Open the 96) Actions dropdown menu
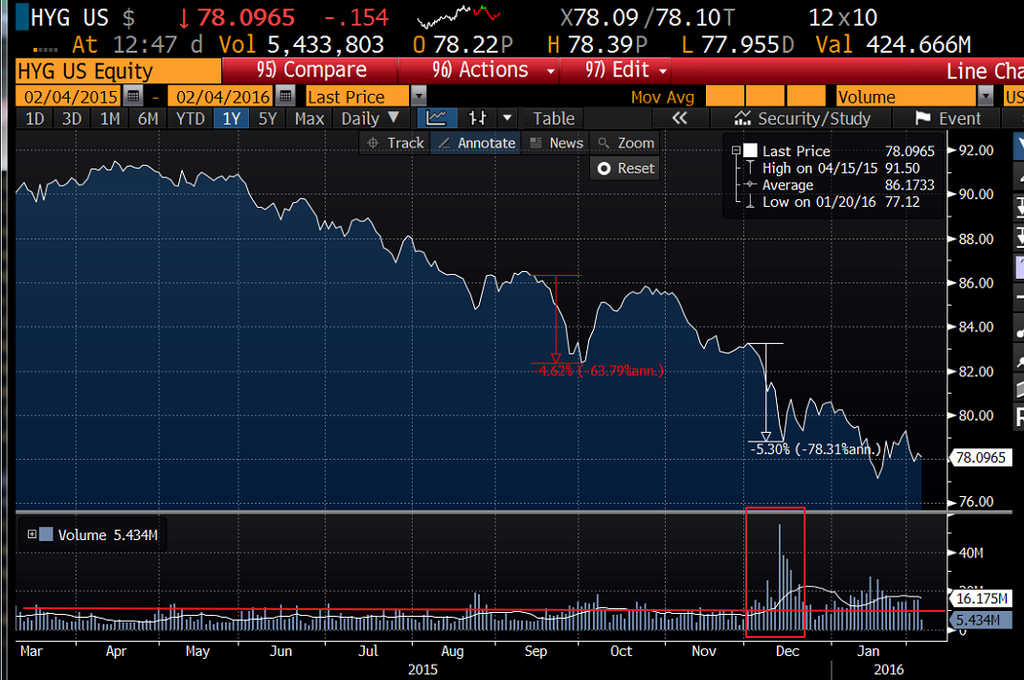The height and width of the screenshot is (680, 1024). [480, 70]
